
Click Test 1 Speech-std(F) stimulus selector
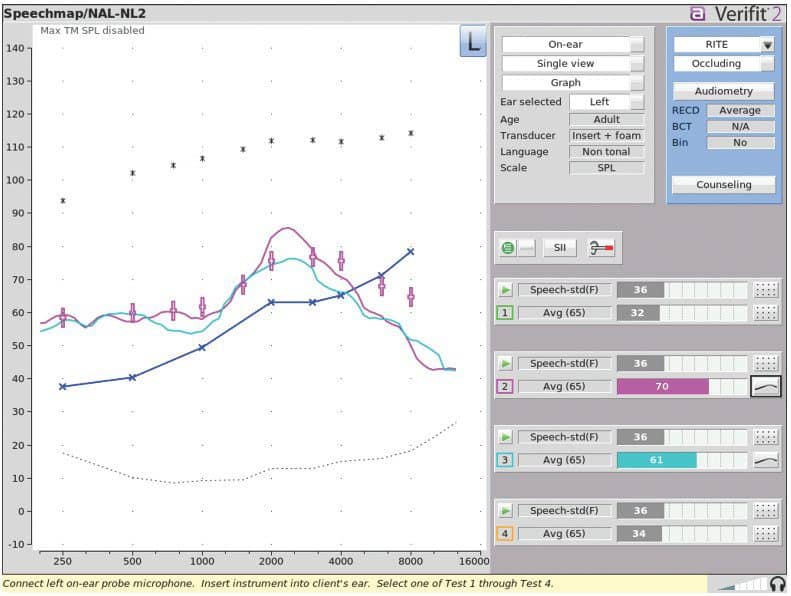click(x=564, y=290)
